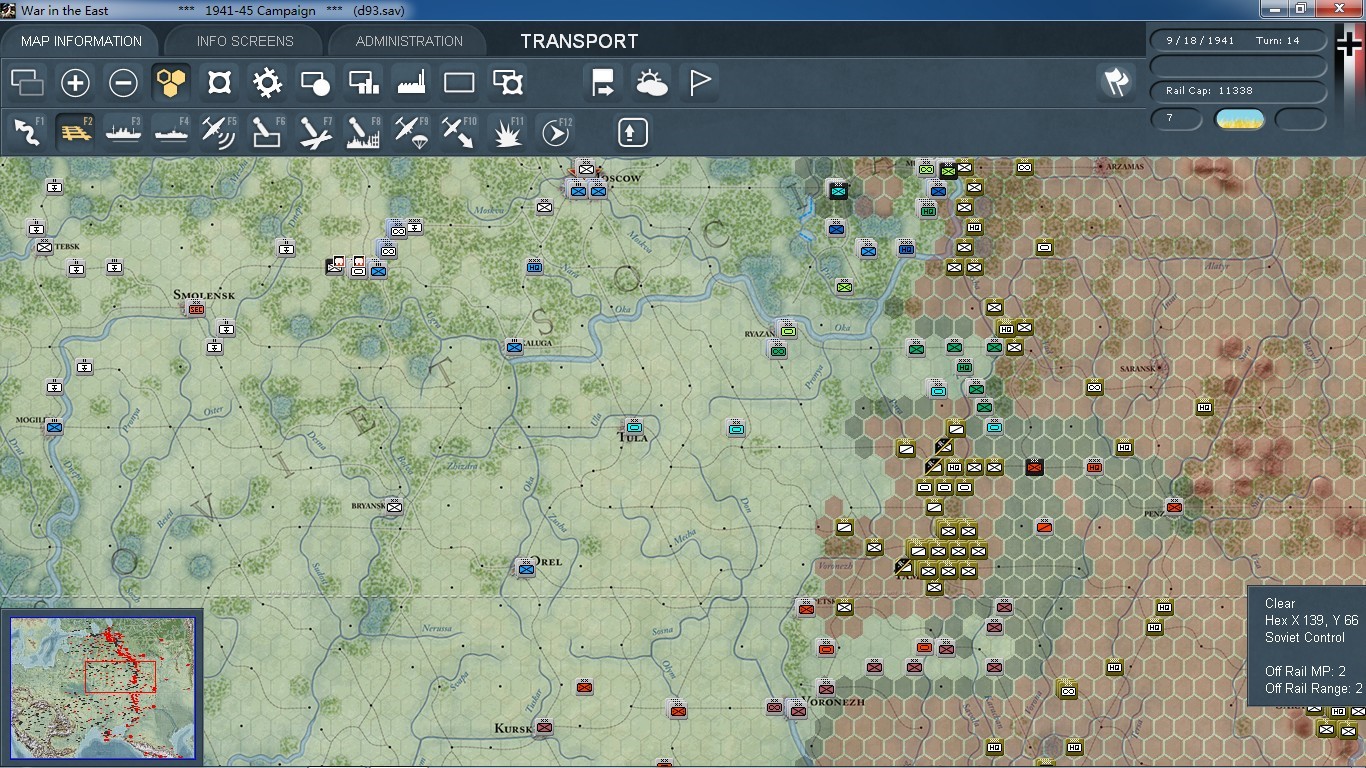Click the Rail Cap: 11338 field
Screen dimensions: 1366x768
[1239, 90]
